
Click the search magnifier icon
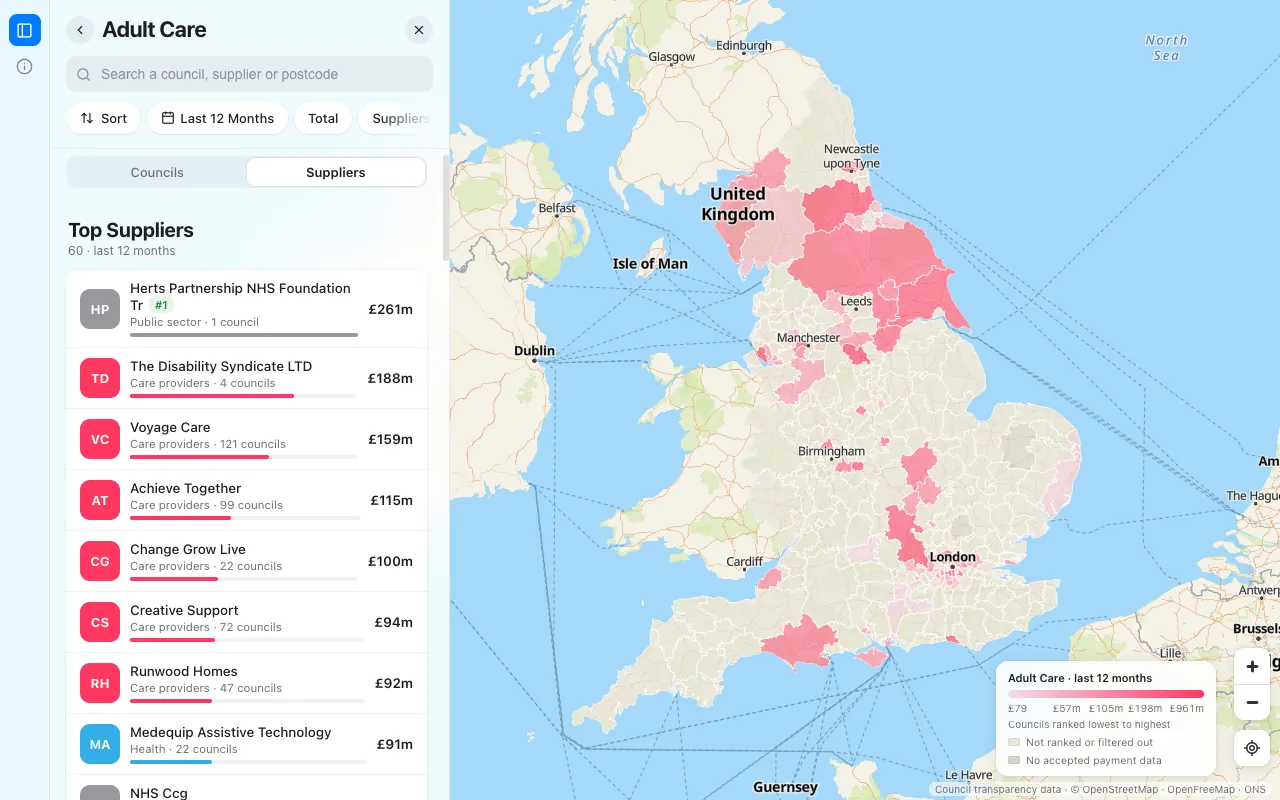coord(85,74)
